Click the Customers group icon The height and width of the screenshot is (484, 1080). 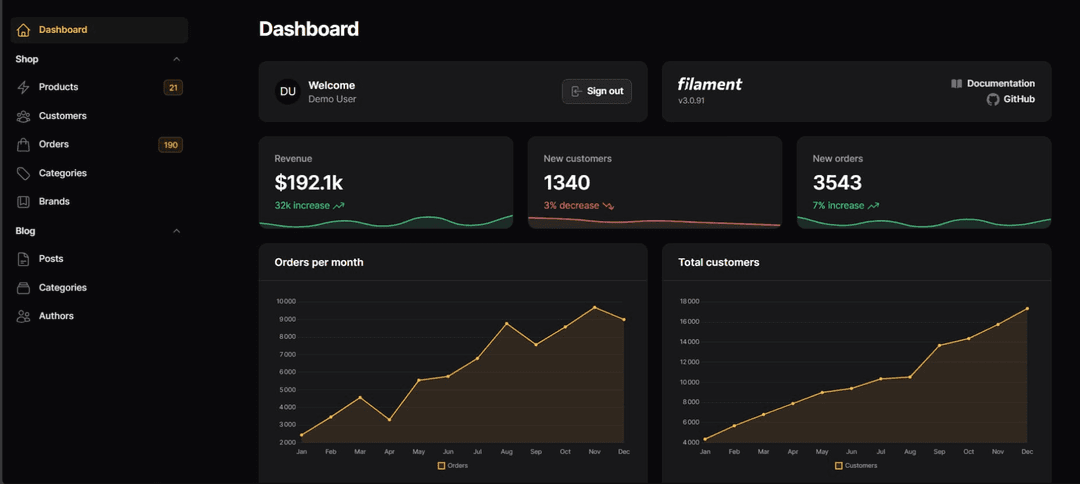pyautogui.click(x=24, y=116)
